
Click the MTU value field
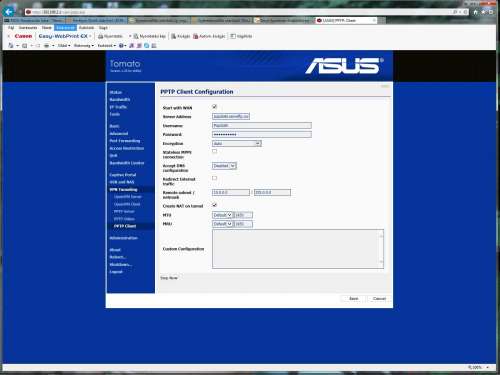[x=243, y=215]
